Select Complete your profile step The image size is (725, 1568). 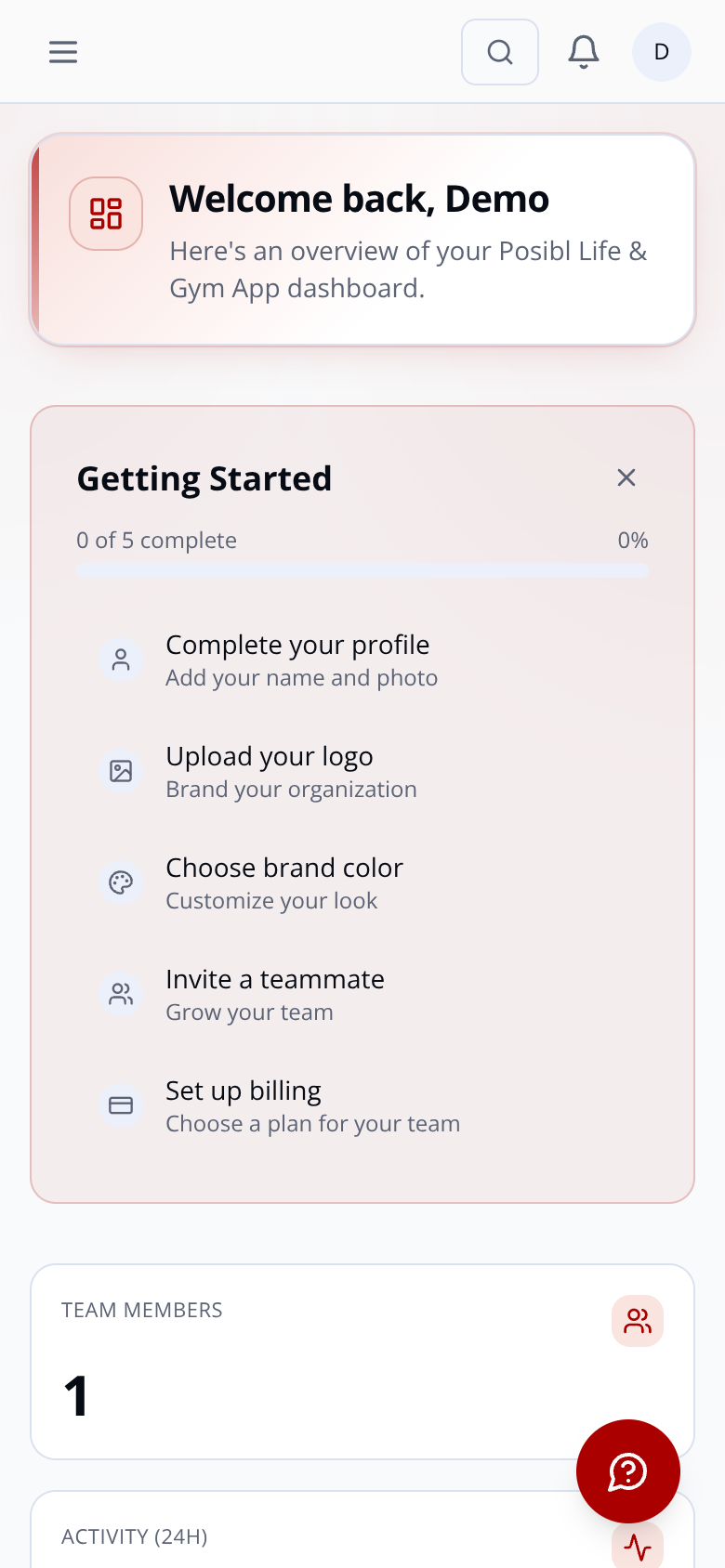[x=362, y=660]
